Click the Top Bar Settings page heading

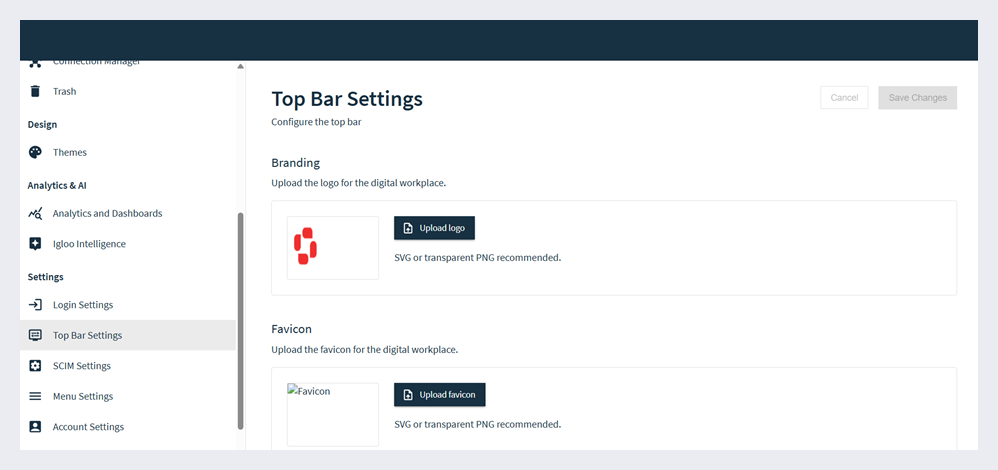point(347,99)
